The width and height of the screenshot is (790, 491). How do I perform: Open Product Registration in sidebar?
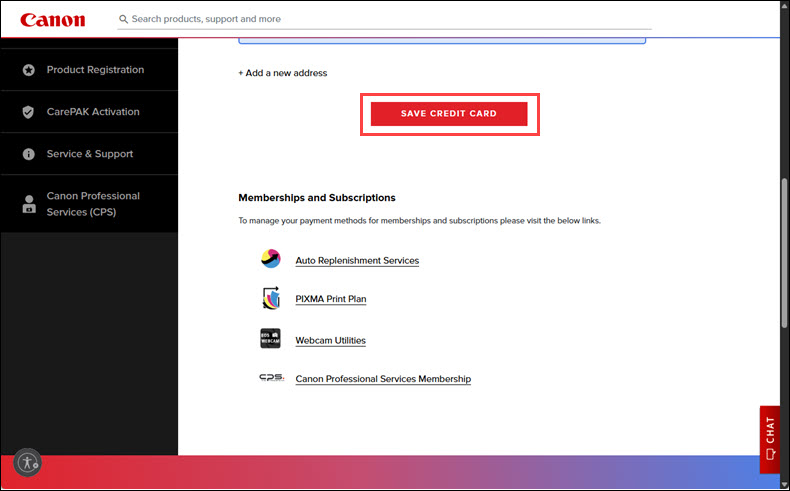point(89,70)
